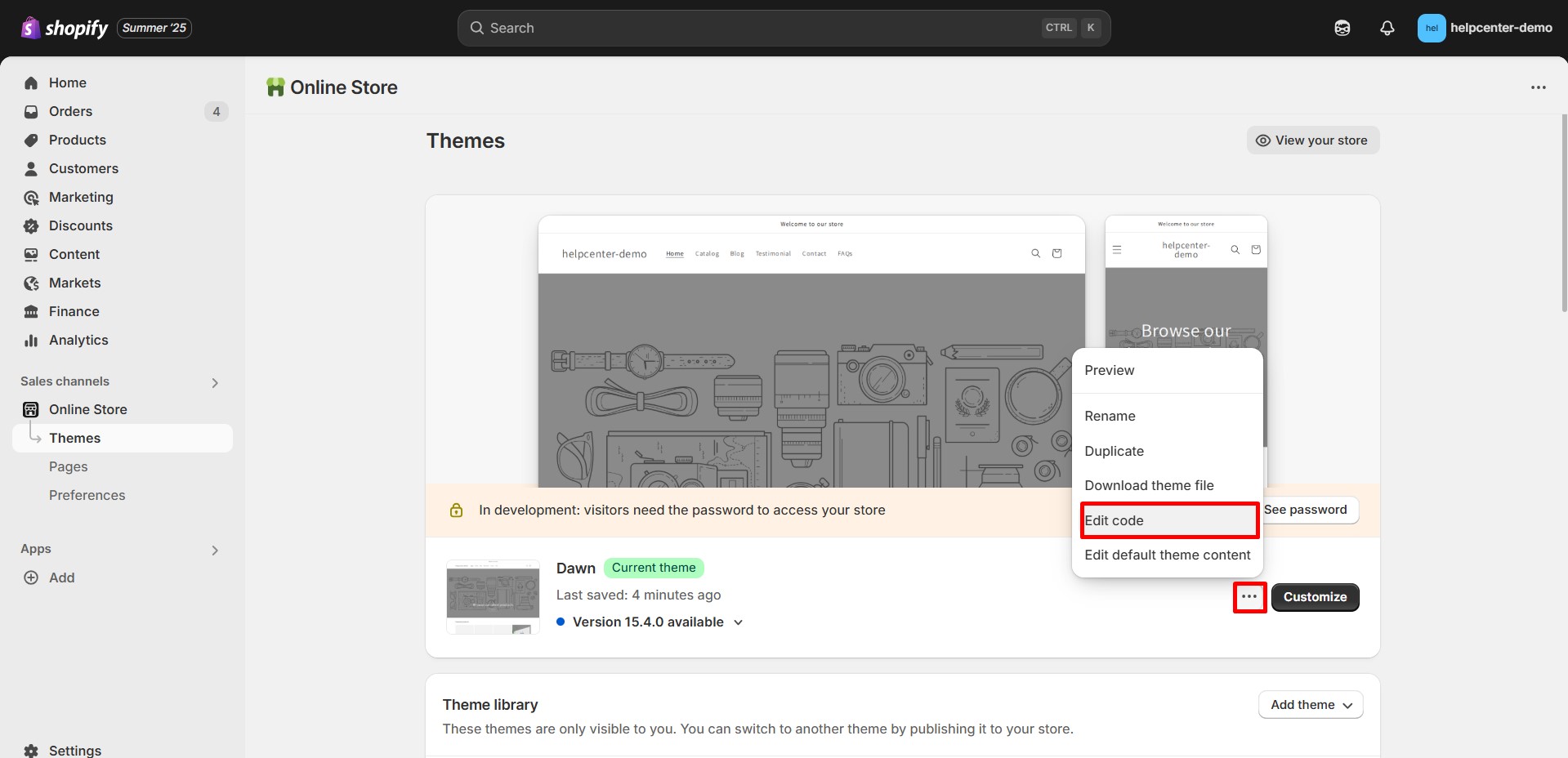
Task: Select Discounts in the sidebar
Action: (x=80, y=225)
